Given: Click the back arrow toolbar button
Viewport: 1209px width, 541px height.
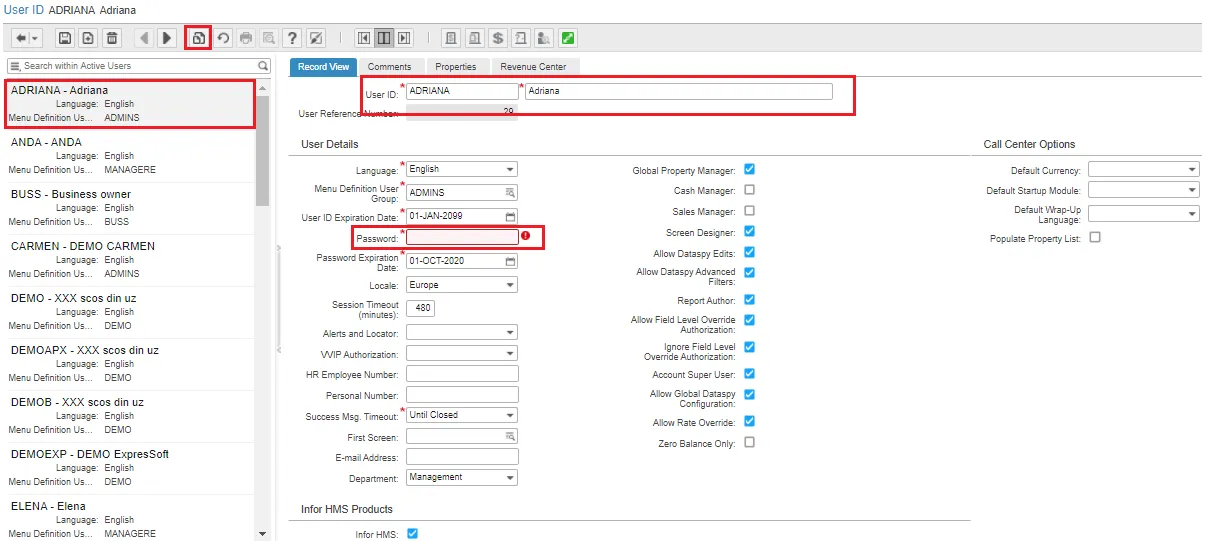Looking at the screenshot, I should (x=27, y=38).
